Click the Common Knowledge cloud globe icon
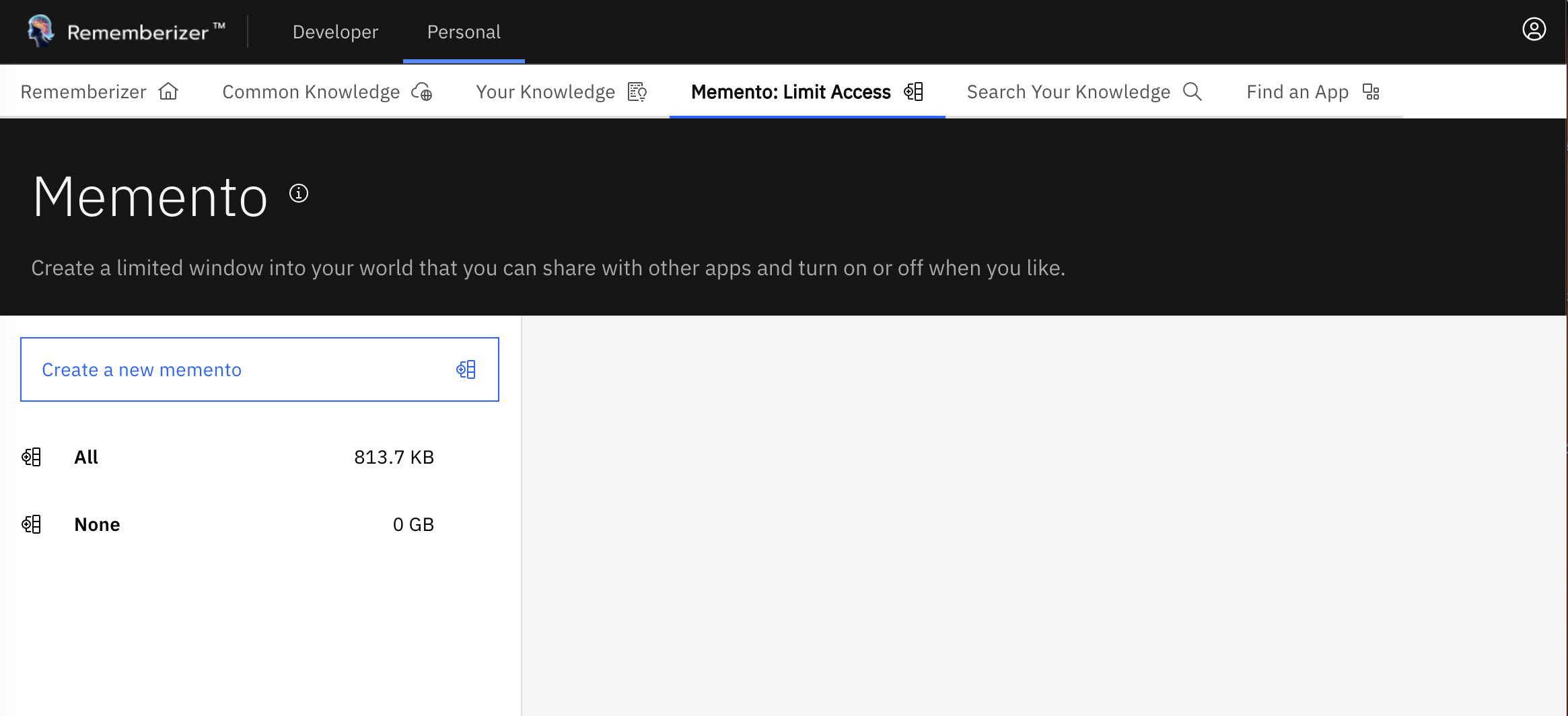The height and width of the screenshot is (716, 1568). coord(422,92)
